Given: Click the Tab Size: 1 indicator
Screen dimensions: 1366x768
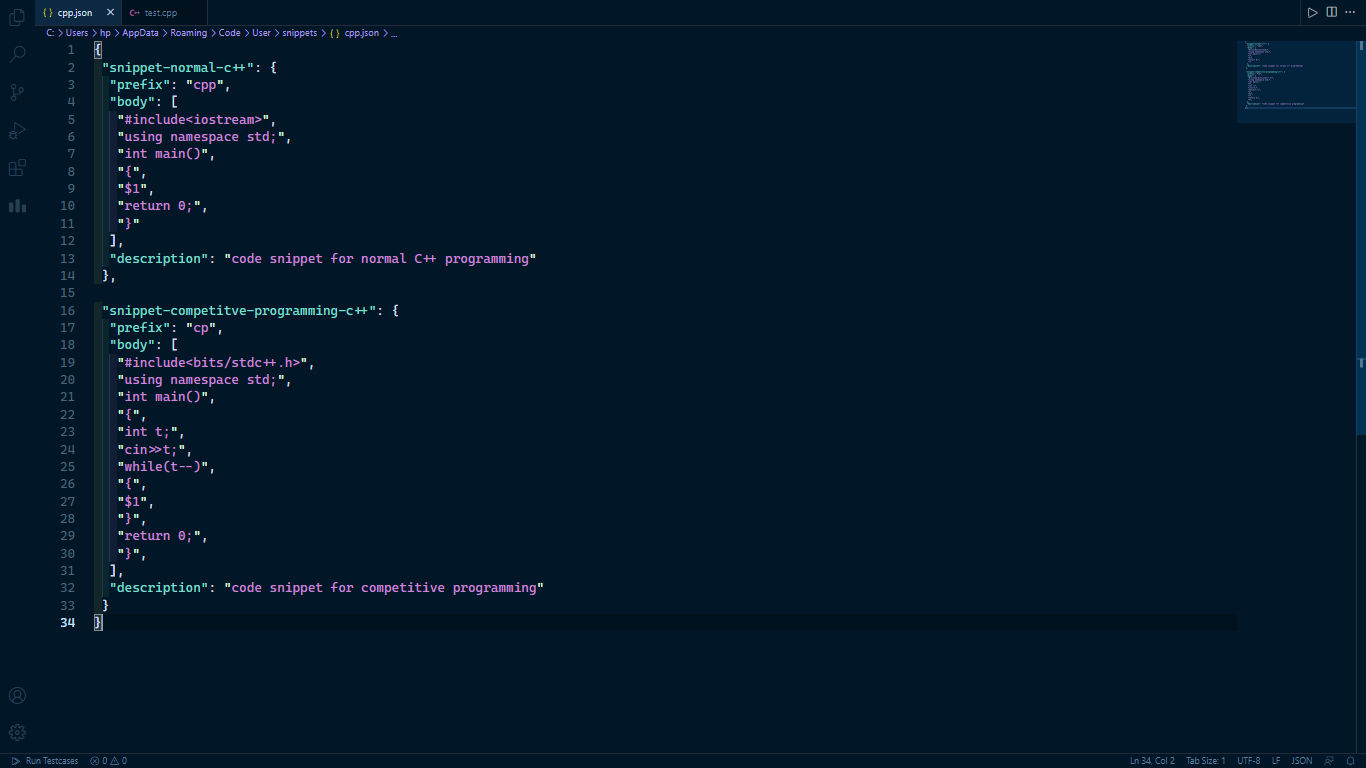Looking at the screenshot, I should tap(1205, 761).
